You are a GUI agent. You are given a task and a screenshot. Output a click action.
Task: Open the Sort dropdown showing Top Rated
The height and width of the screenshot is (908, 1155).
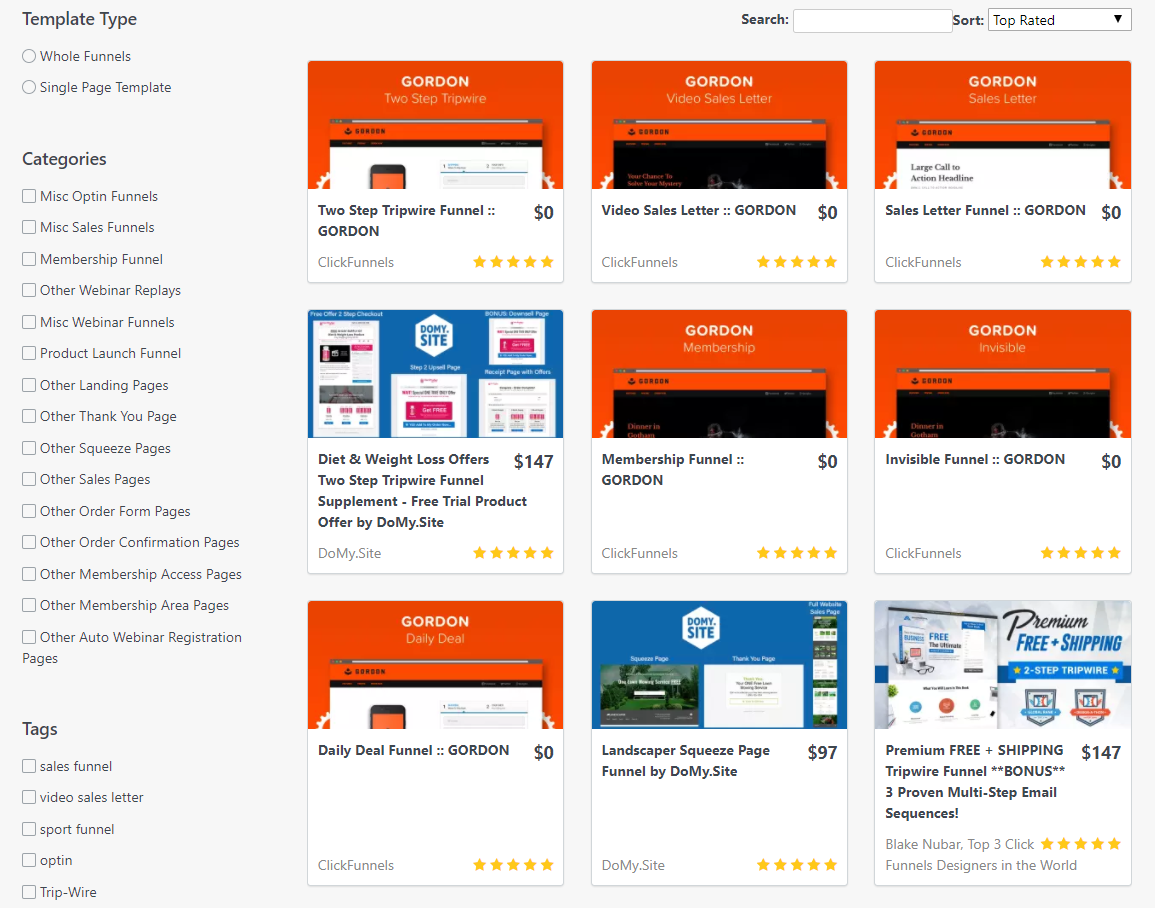click(1059, 20)
